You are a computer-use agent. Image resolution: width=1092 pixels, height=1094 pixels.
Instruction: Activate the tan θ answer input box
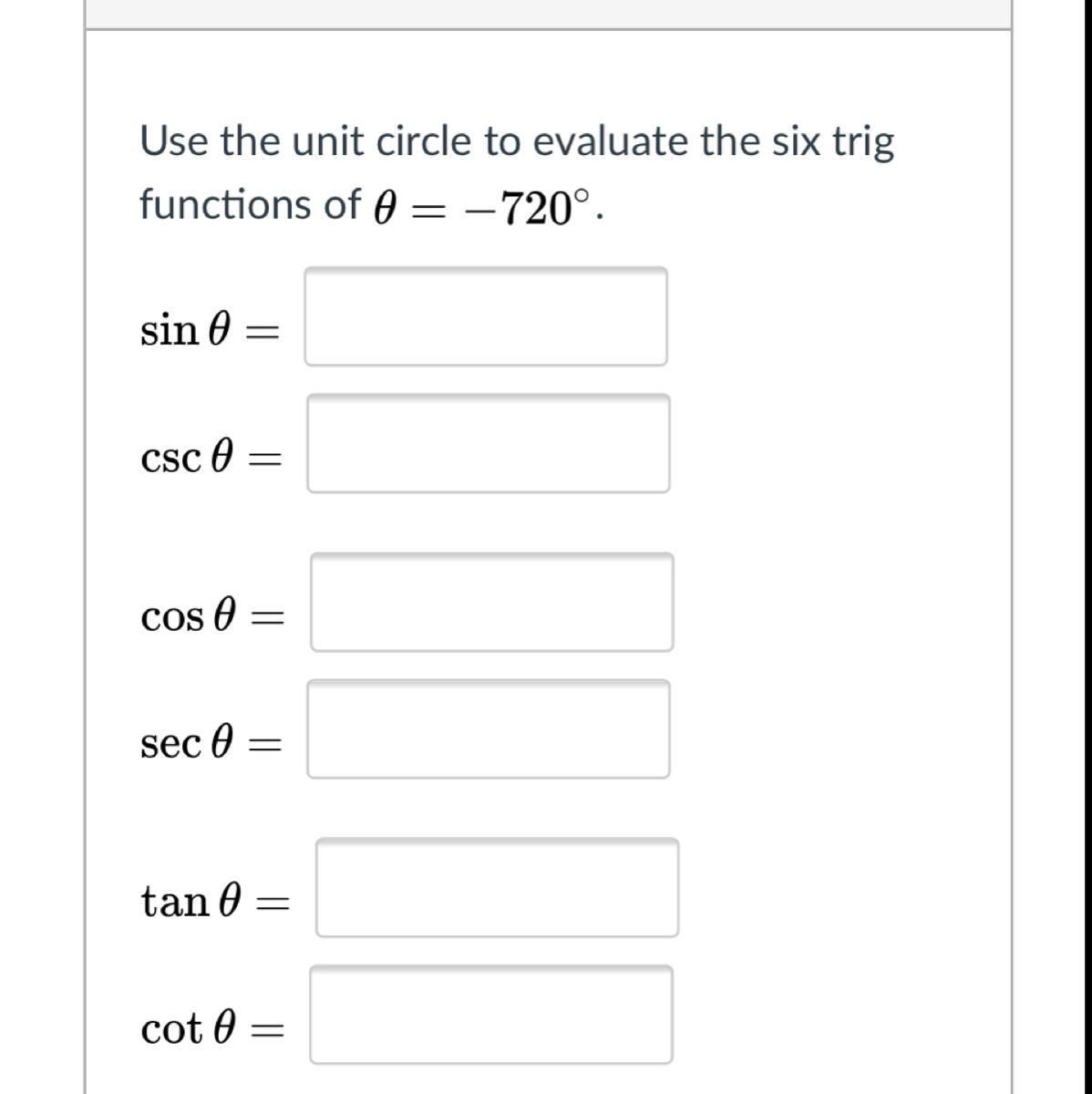[497, 888]
